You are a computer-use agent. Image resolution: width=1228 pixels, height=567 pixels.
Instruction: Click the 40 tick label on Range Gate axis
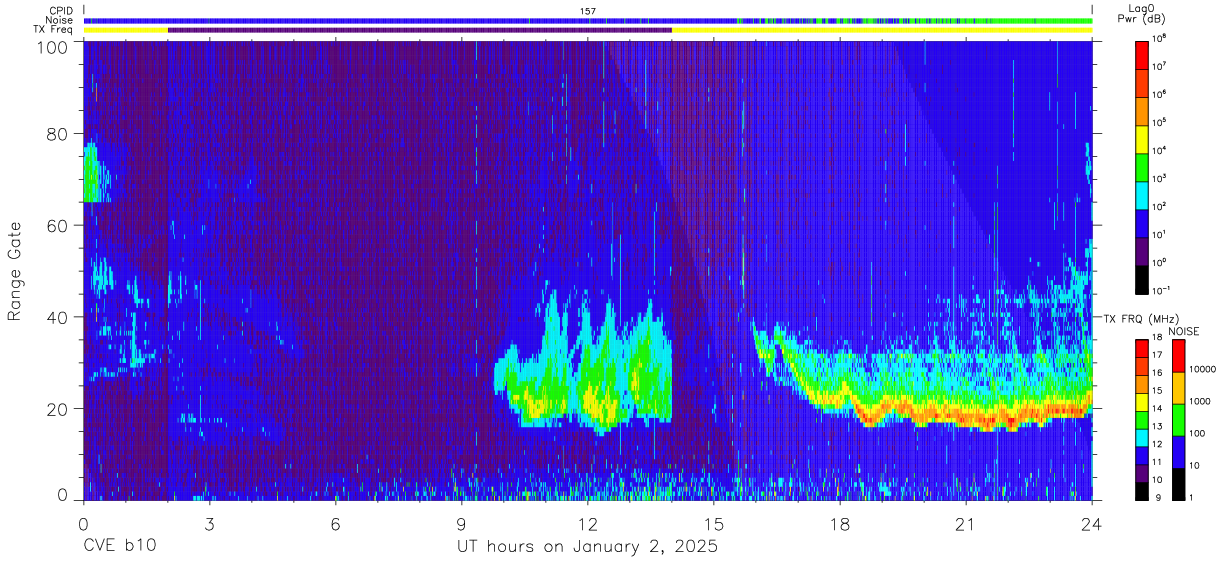click(56, 317)
